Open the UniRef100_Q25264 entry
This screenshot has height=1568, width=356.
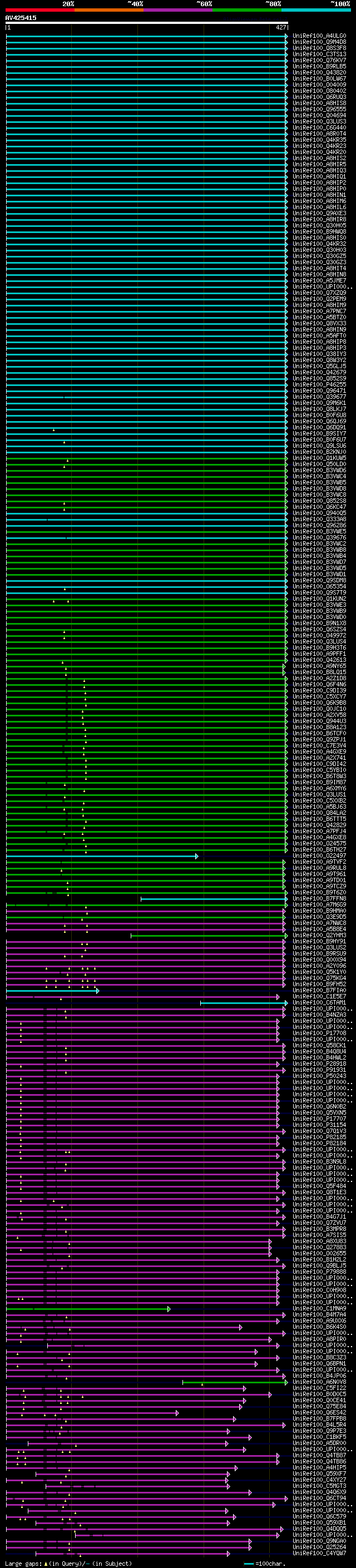click(319, 1547)
